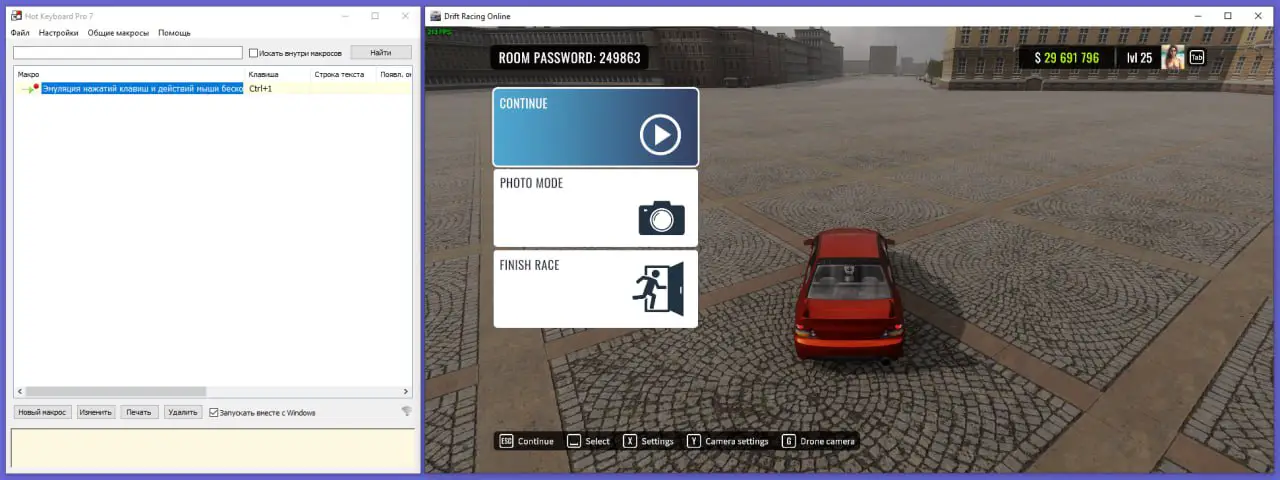Click the Изменить button

96,412
